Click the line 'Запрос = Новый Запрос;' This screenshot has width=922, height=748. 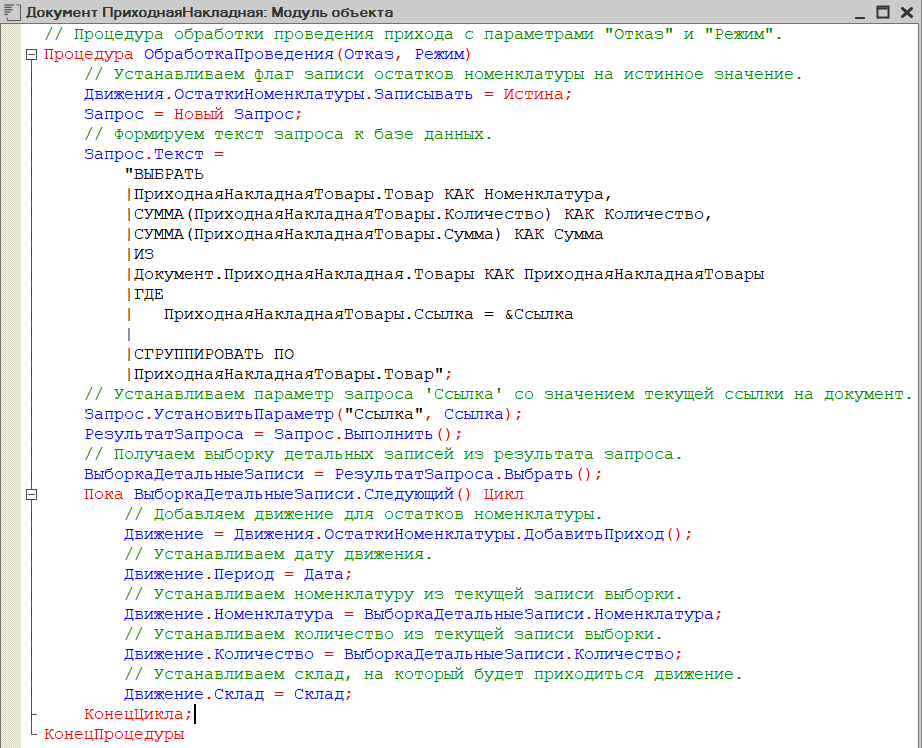coord(193,115)
